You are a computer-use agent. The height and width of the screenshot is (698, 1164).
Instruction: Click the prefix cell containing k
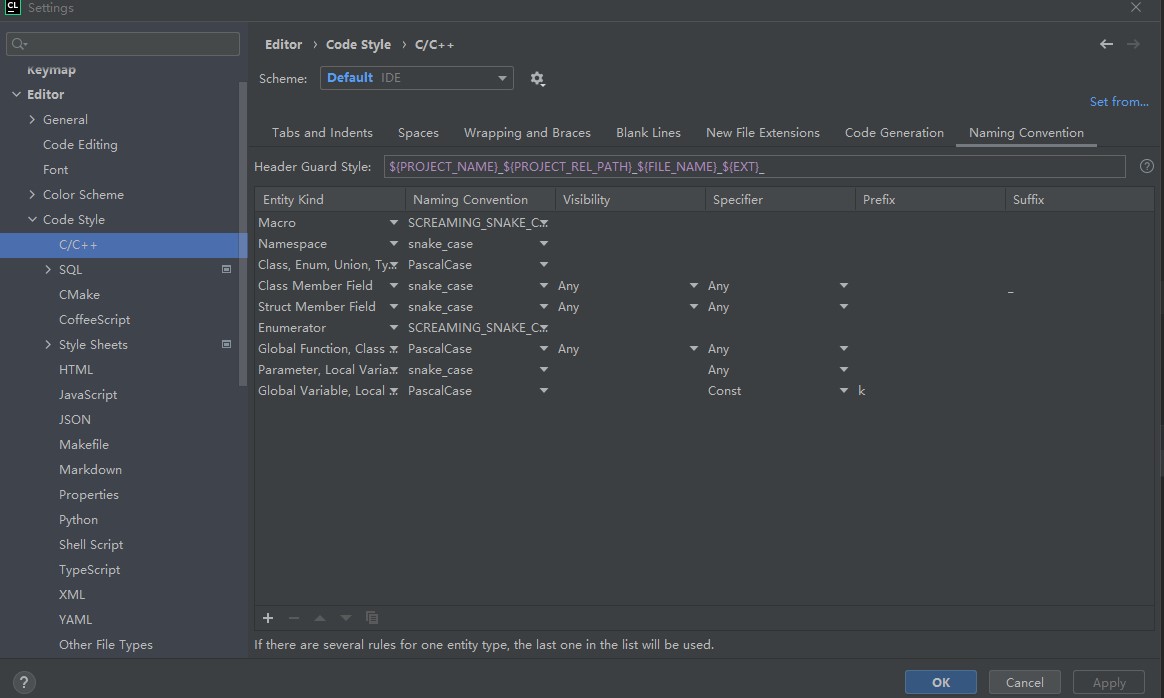pyautogui.click(x=929, y=391)
